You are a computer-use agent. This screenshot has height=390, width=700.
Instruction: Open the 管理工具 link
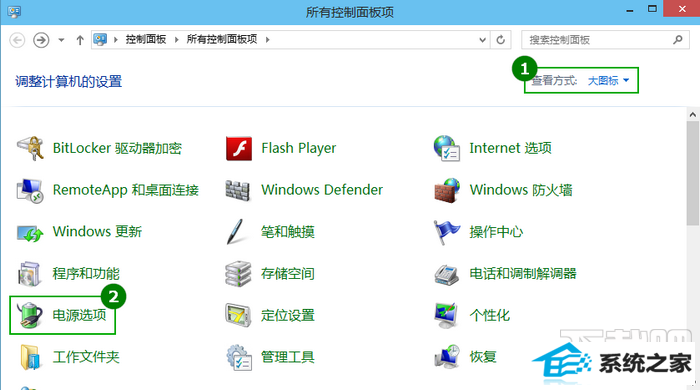pos(288,357)
